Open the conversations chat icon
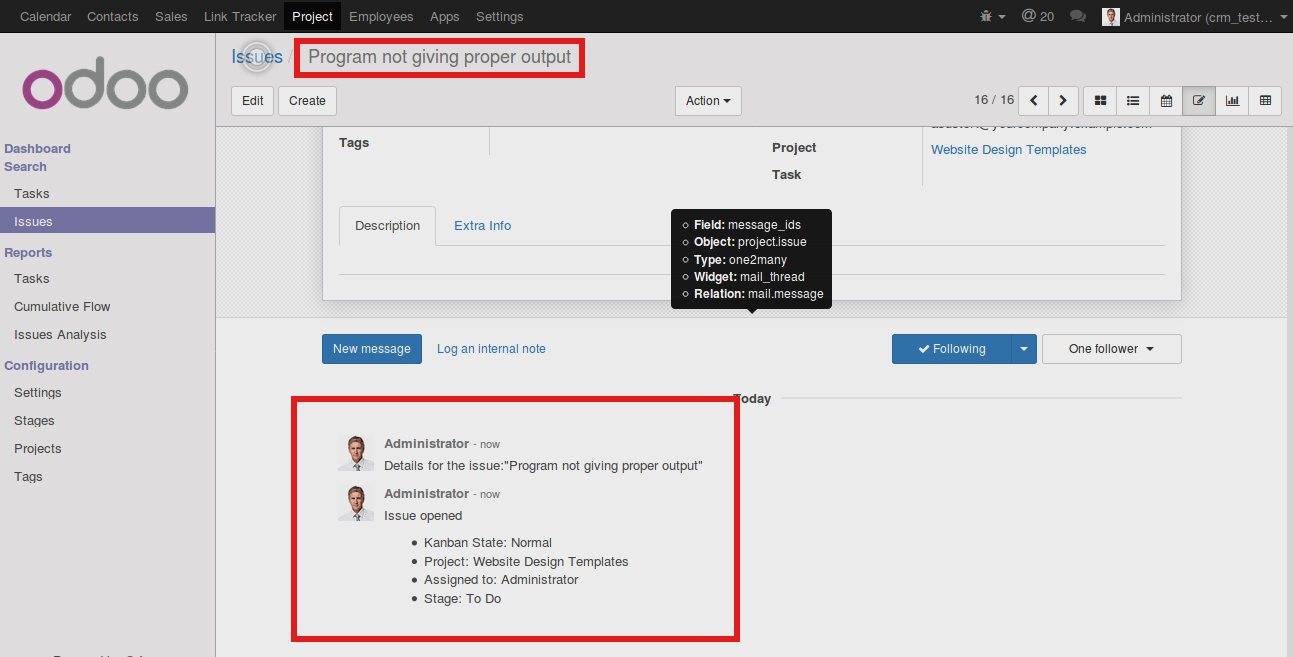 (x=1077, y=16)
